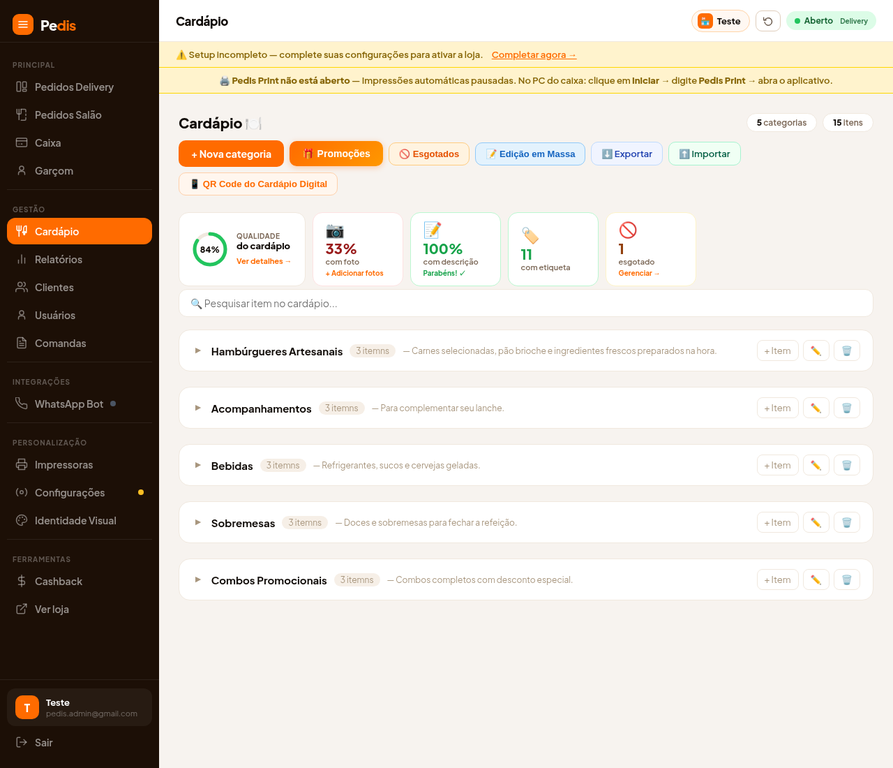Open the Teste store selector
Image resolution: width=893 pixels, height=768 pixels.
click(x=720, y=21)
